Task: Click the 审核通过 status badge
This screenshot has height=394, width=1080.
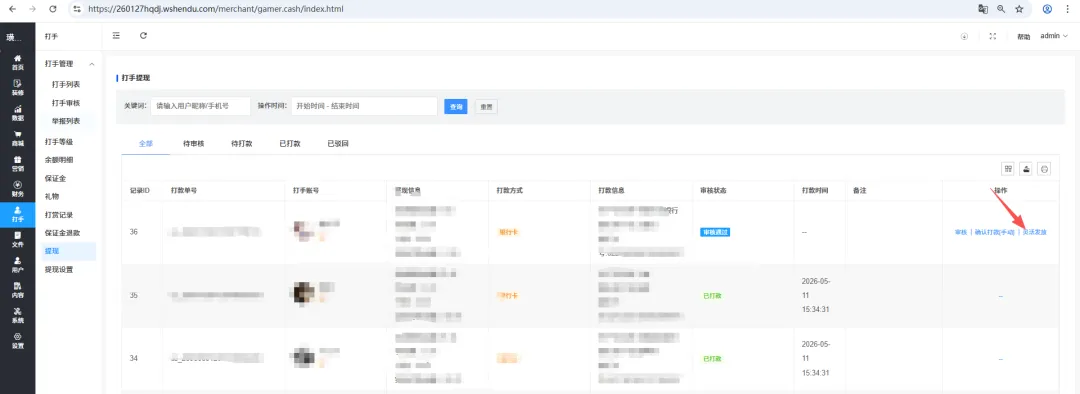Action: pyautogui.click(x=715, y=232)
